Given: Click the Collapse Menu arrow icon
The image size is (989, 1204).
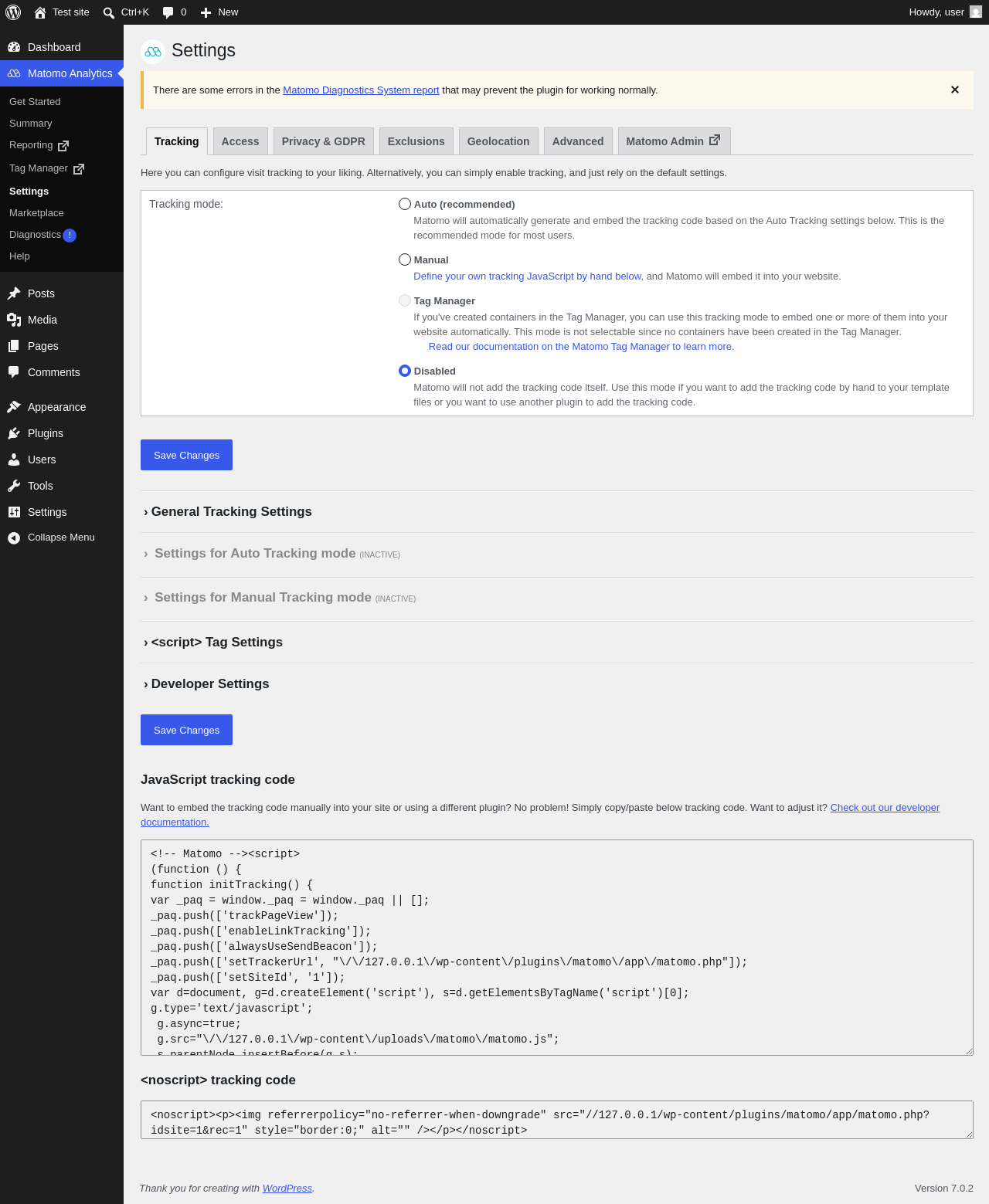Looking at the screenshot, I should (x=14, y=538).
